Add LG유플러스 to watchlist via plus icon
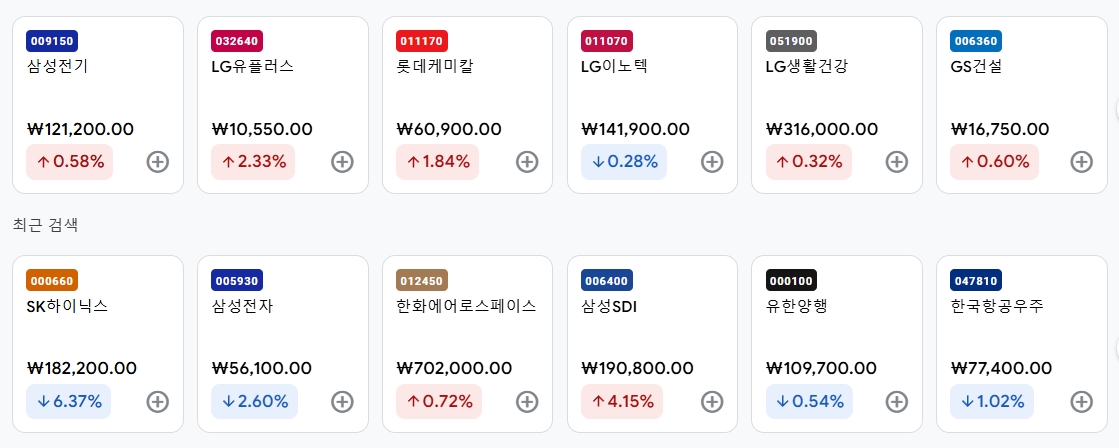This screenshot has width=1119, height=448. 343,162
